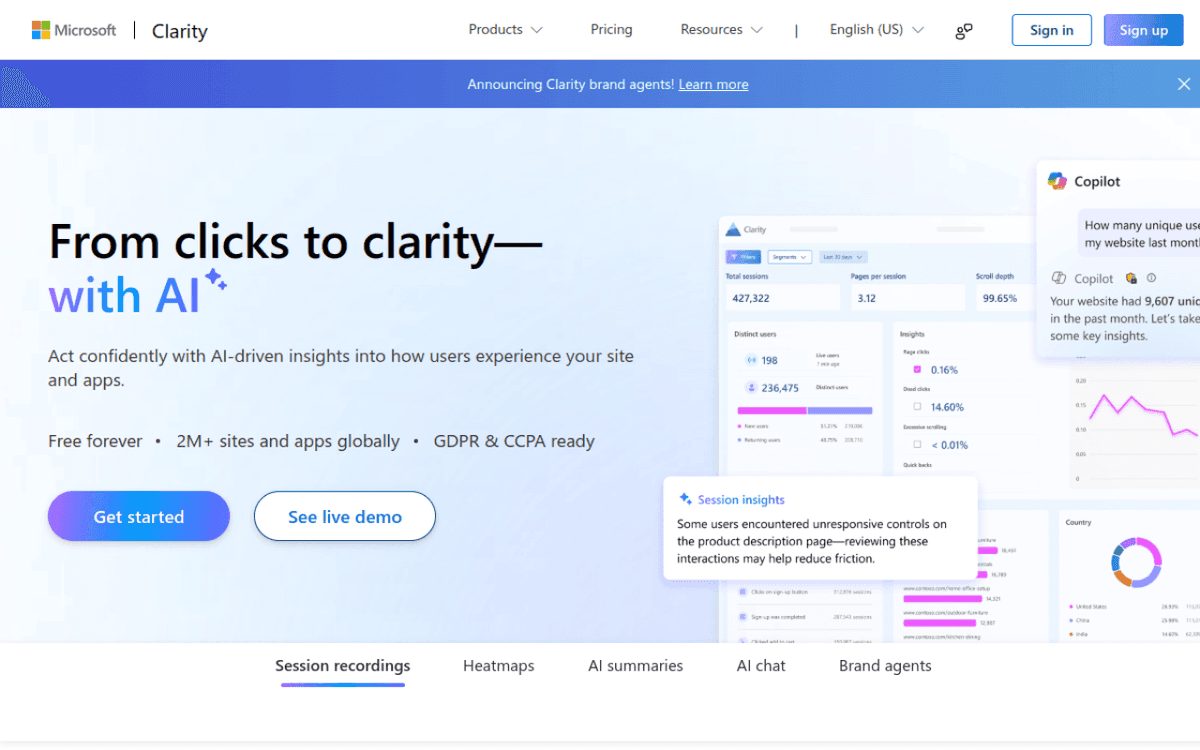Open the contact sales icon in the header
The width and height of the screenshot is (1200, 750).
pos(963,30)
